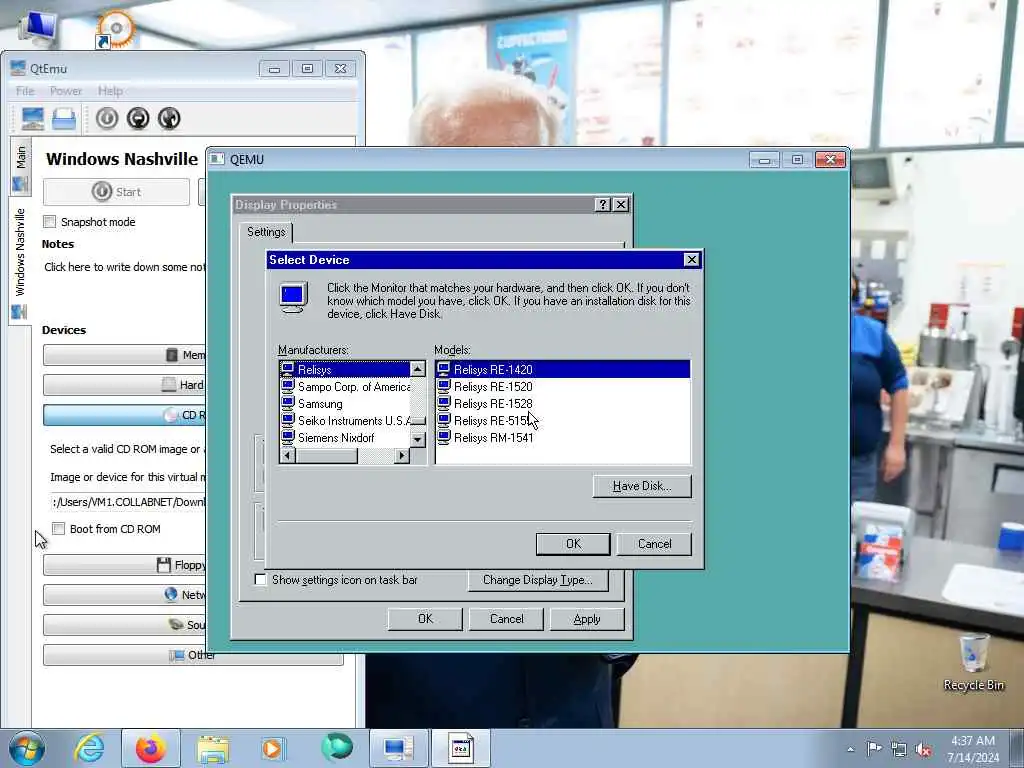Select Sampo Corp. of America manufacturer

344,387
